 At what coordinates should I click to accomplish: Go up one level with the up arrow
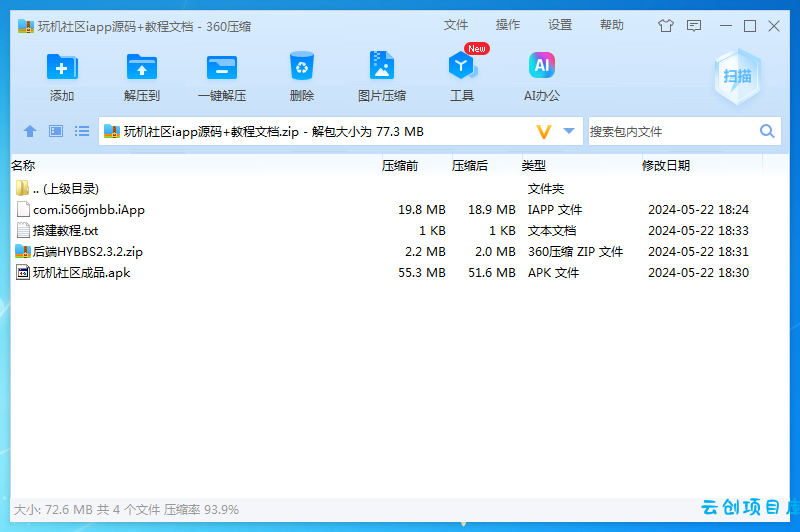click(30, 131)
